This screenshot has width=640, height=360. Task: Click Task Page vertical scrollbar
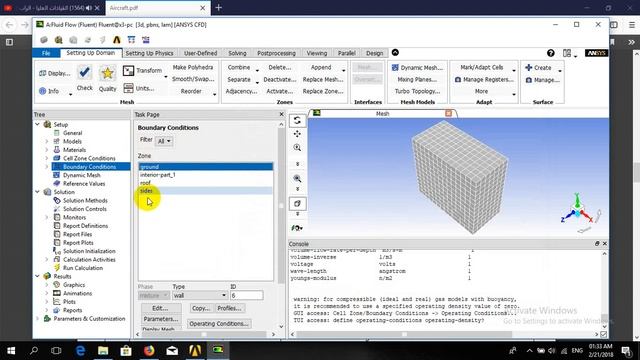[x=281, y=206]
